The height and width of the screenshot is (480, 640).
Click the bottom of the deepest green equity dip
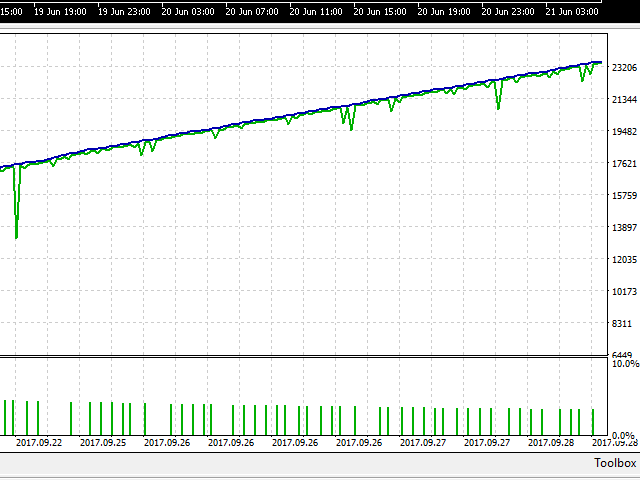point(16,237)
